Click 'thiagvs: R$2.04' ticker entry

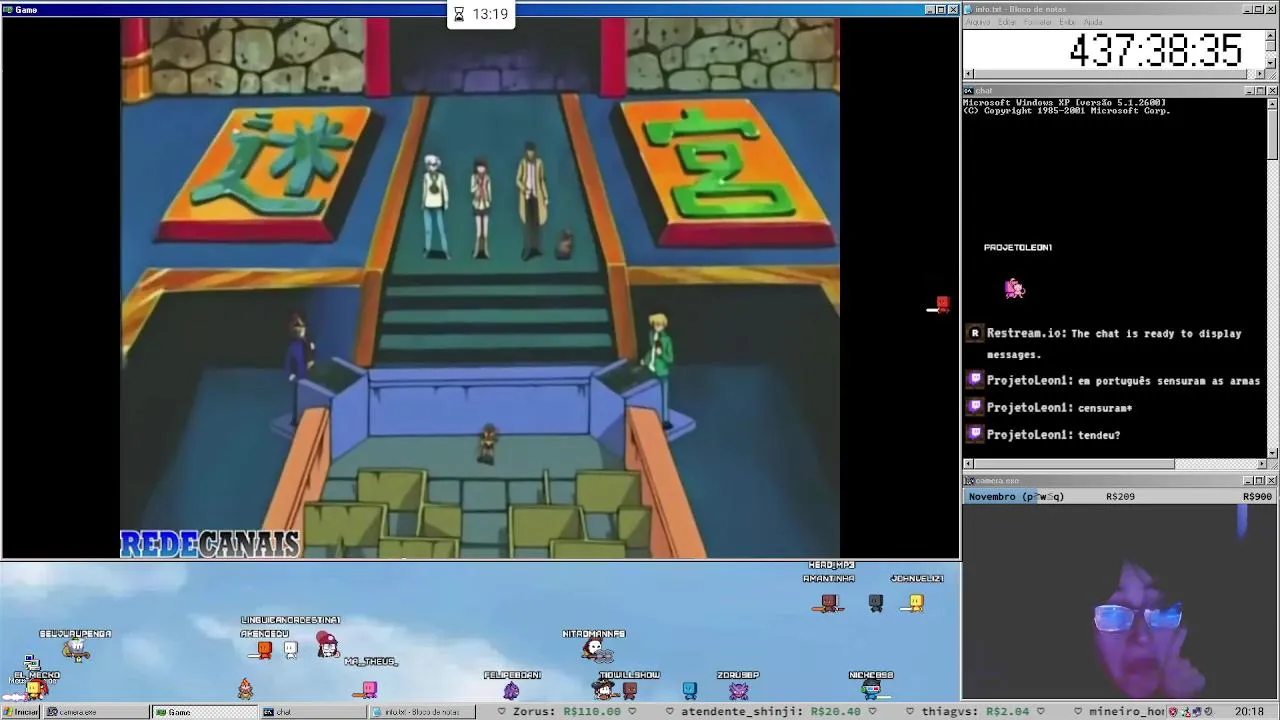977,712
